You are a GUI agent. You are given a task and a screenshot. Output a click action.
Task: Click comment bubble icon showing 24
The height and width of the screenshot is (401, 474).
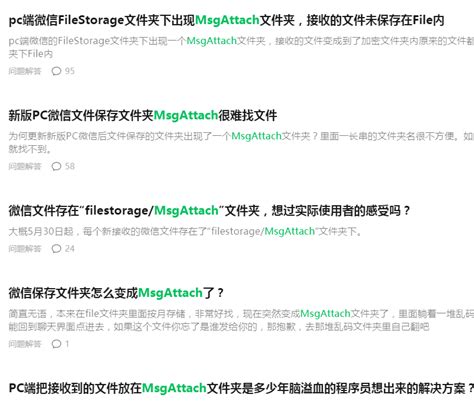coord(56,248)
